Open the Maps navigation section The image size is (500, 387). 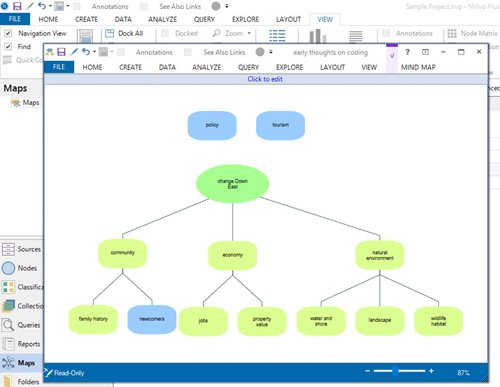pos(21,363)
